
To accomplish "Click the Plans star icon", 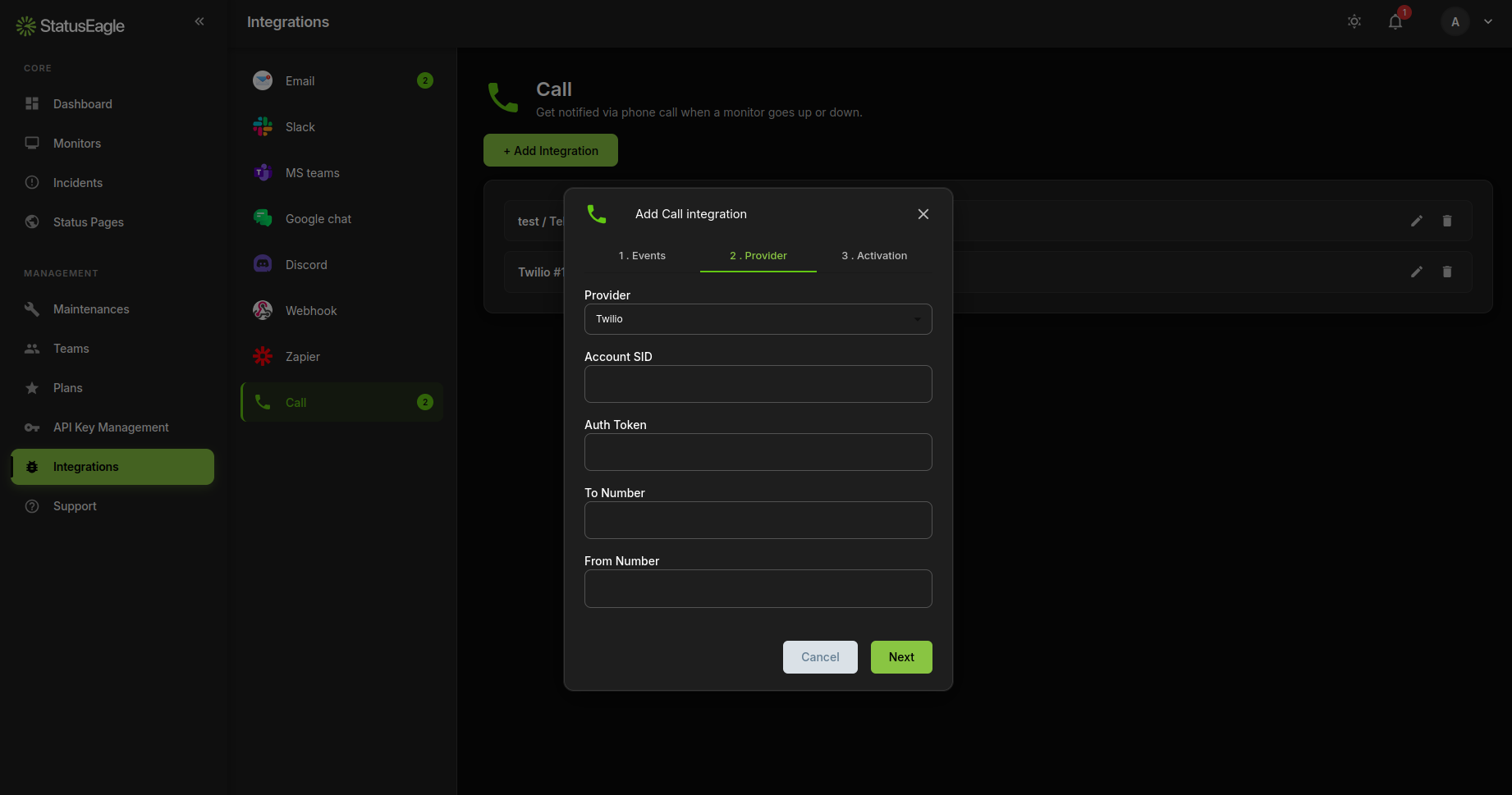I will [32, 387].
